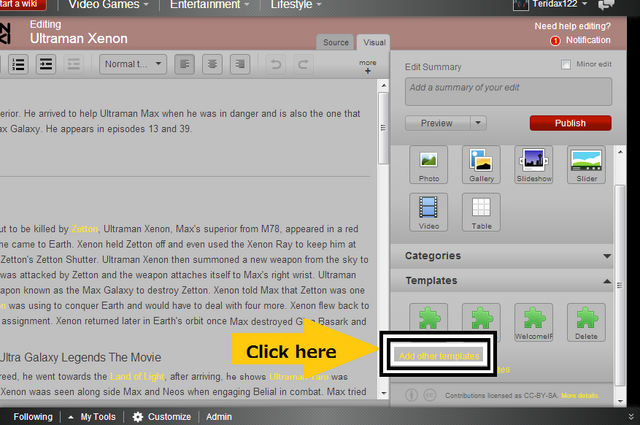Click the Preview button
Screen dimensions: 640x425
(x=437, y=123)
